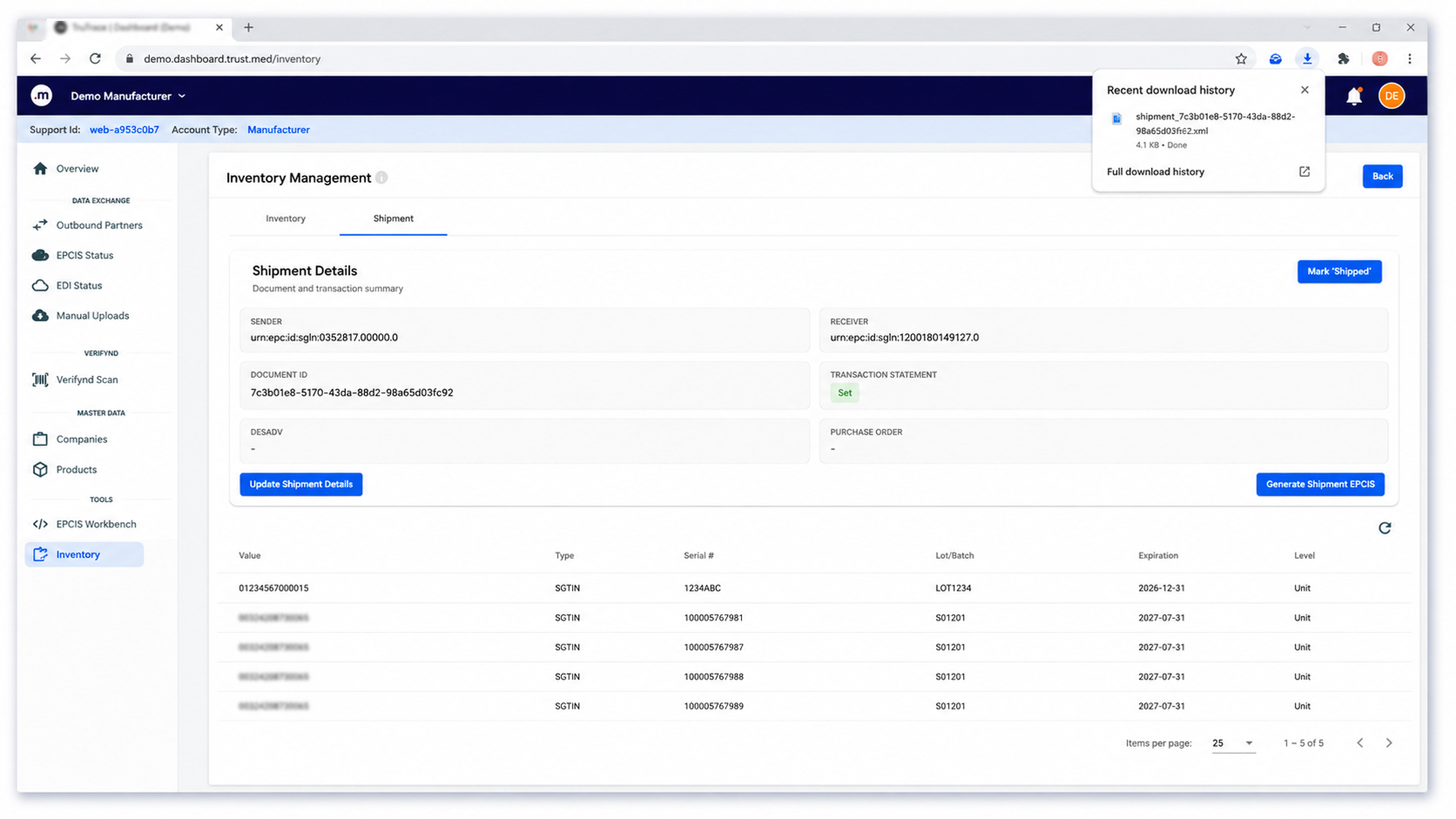Open the Inventory Management info icon
Viewport: 1456px width, 819px height.
point(381,178)
